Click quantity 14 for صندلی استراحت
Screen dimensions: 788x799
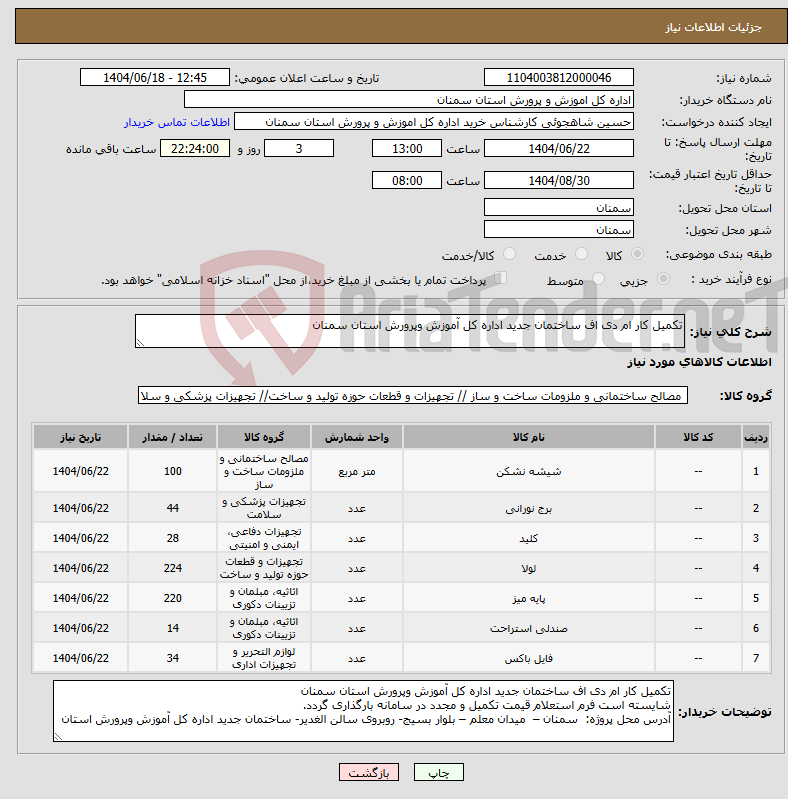172,628
